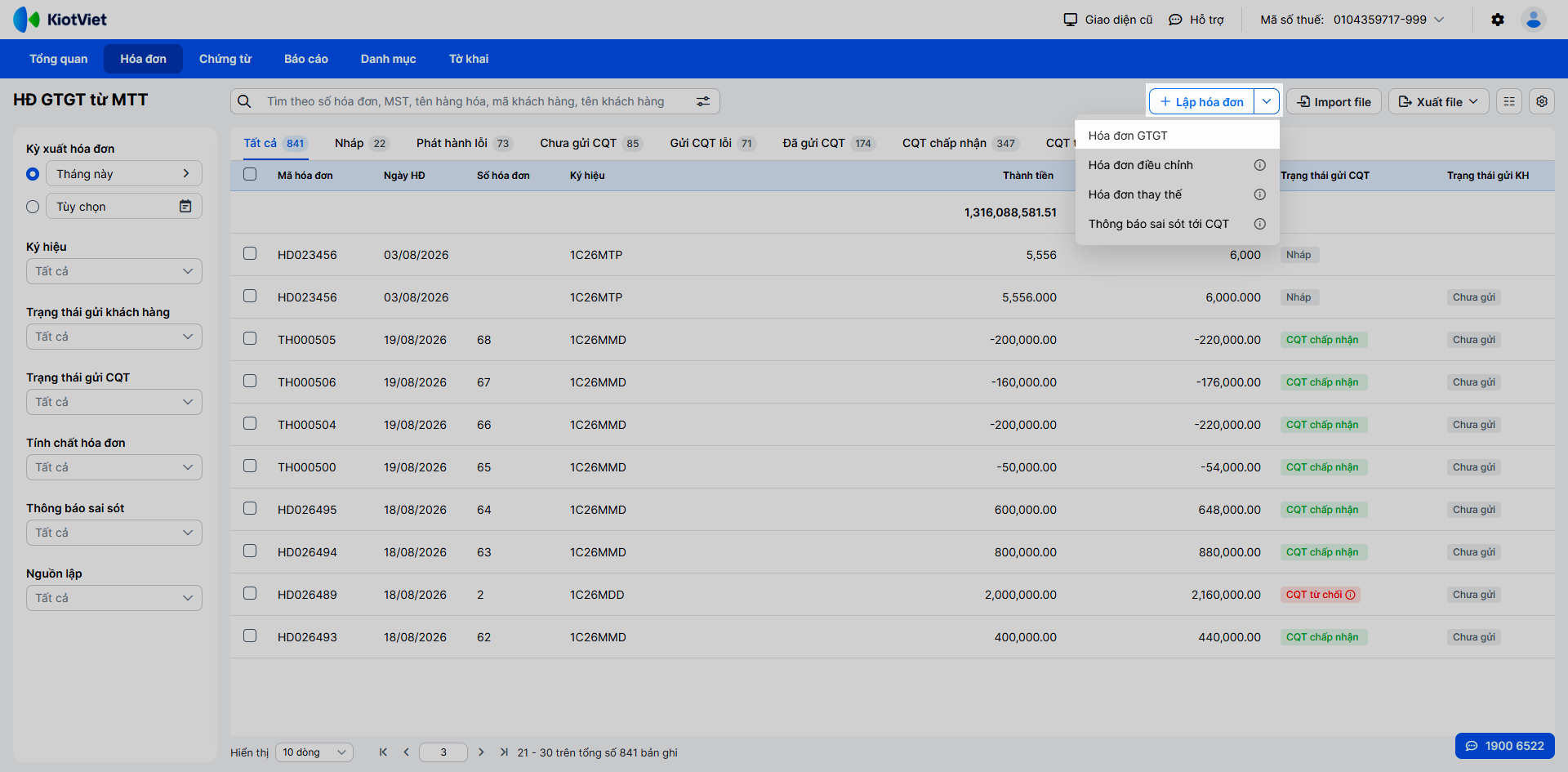Screen dimensions: 1568x772
Task: Switch to Chưa gửi CQT tab
Action: tap(591, 143)
